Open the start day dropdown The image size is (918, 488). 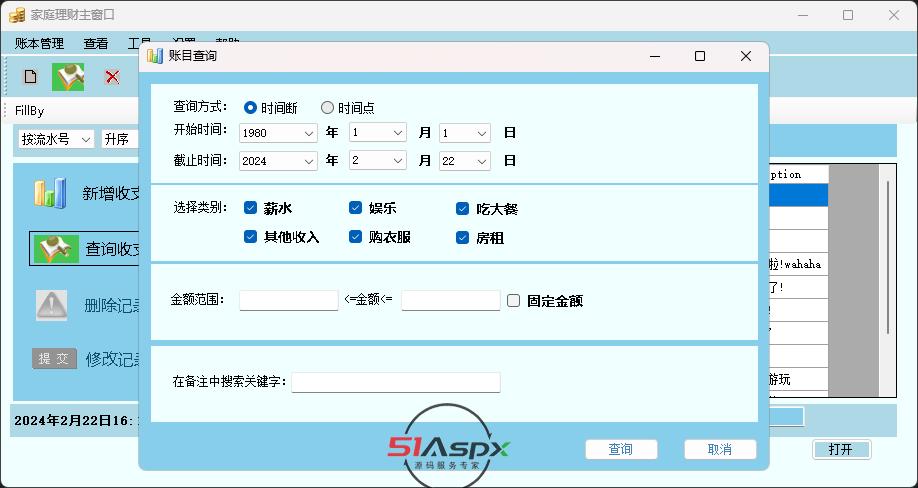point(465,133)
